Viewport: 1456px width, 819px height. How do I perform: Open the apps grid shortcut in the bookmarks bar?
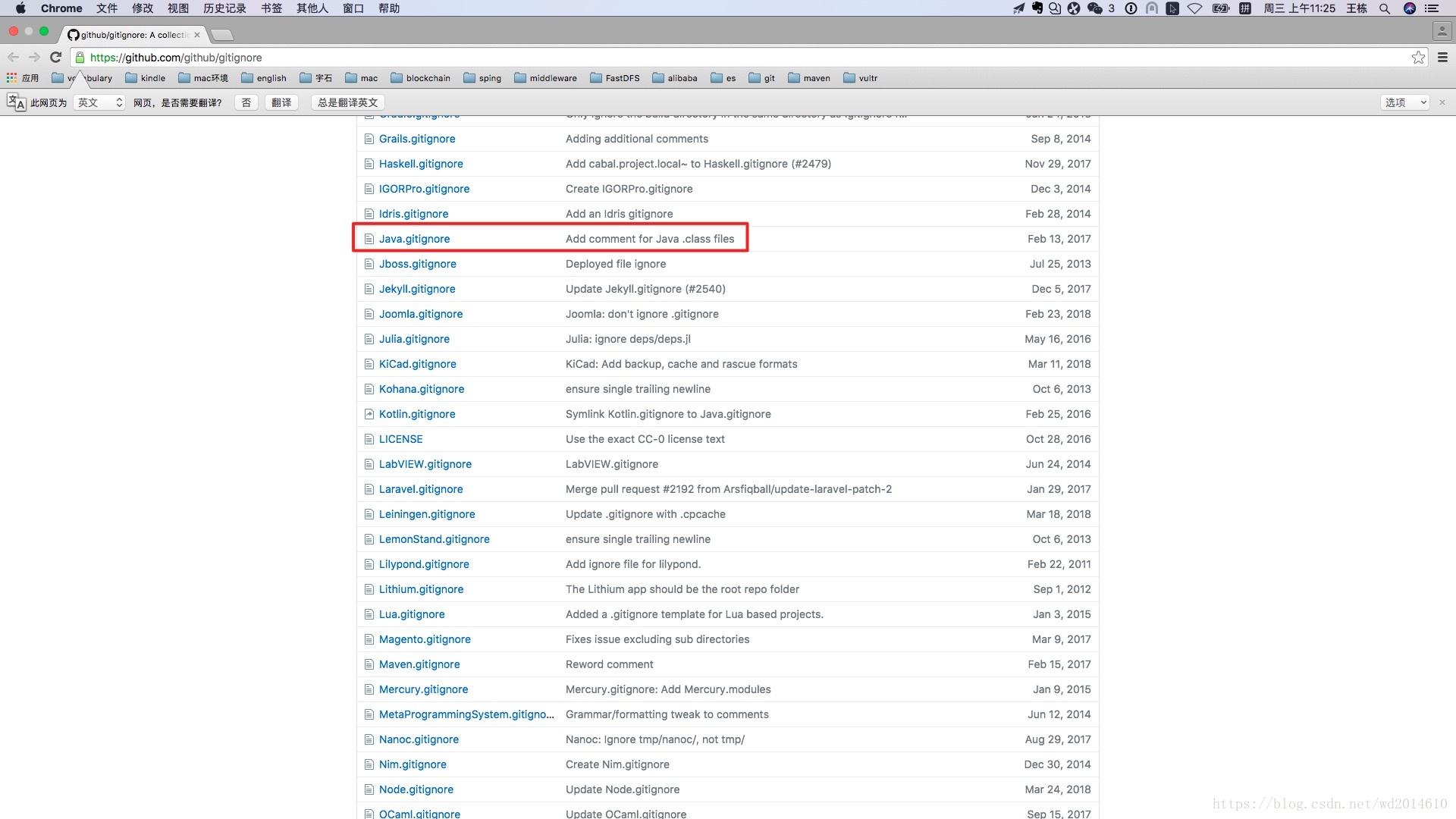(22, 78)
